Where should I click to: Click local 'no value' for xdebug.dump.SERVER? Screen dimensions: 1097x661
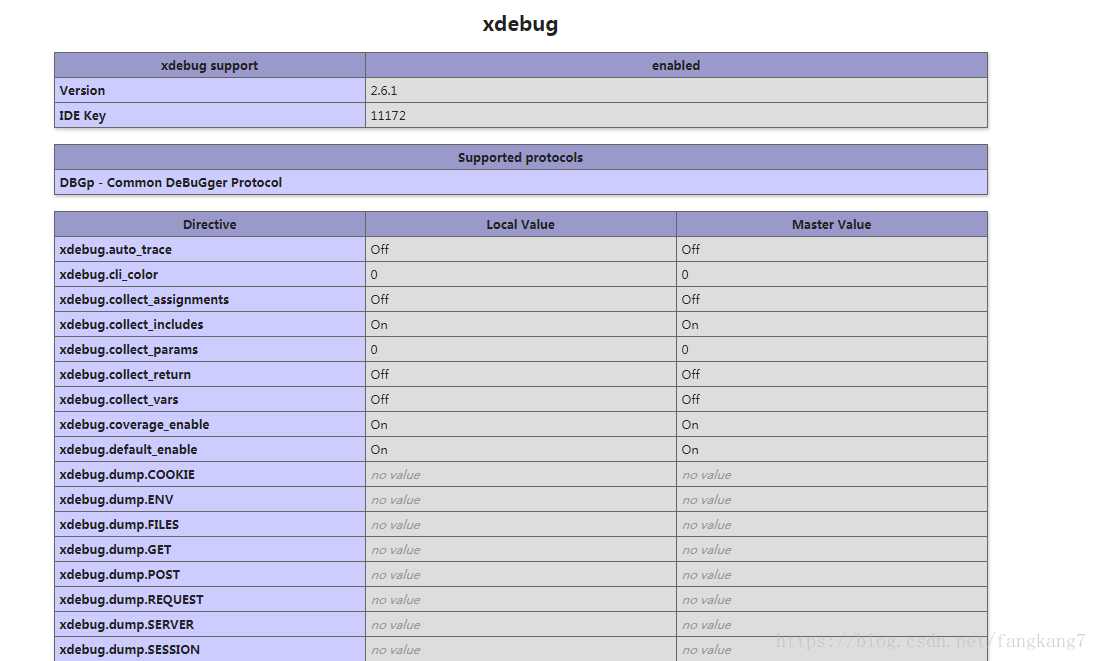click(x=521, y=625)
